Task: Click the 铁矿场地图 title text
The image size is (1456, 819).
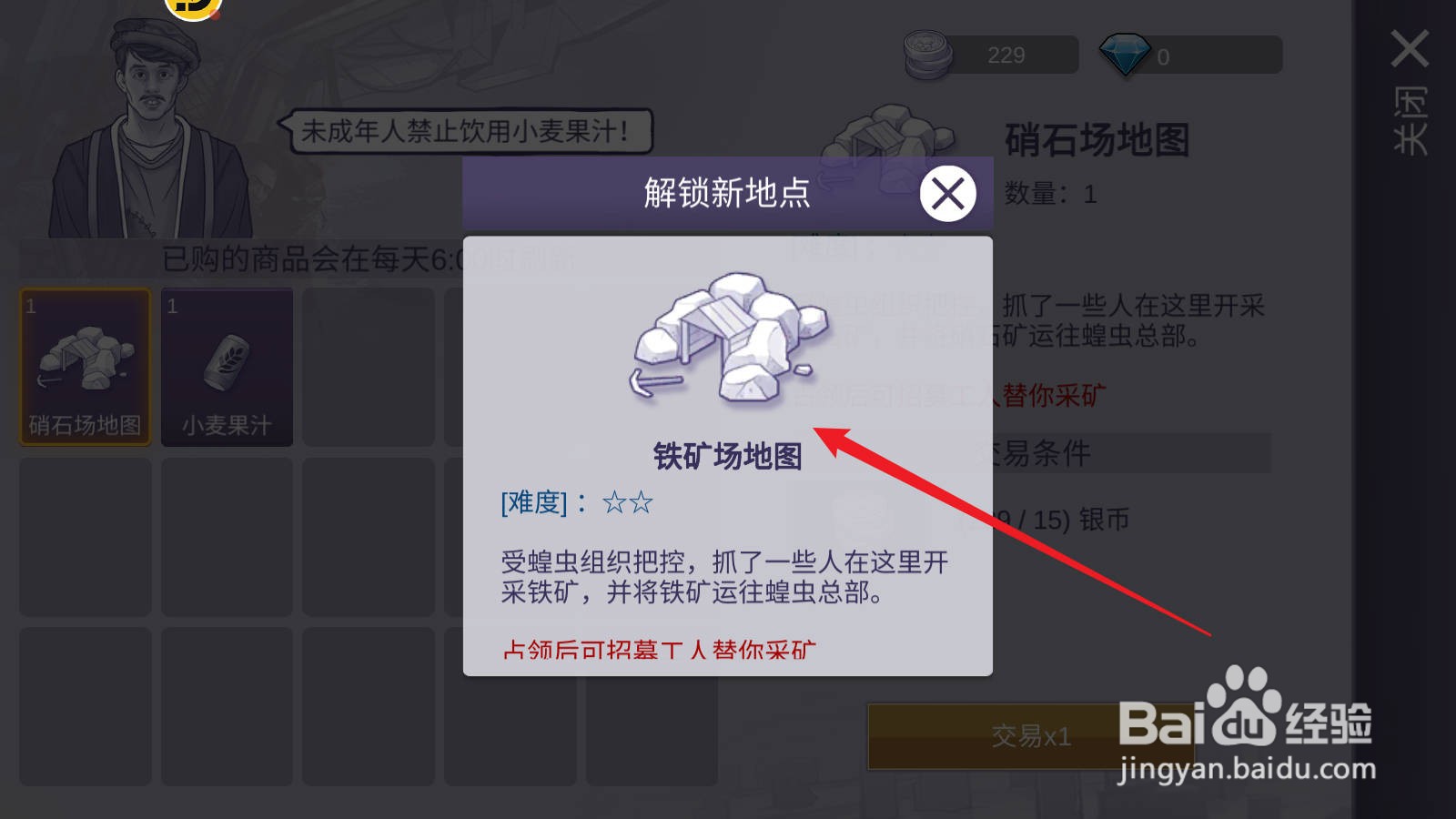Action: (727, 456)
